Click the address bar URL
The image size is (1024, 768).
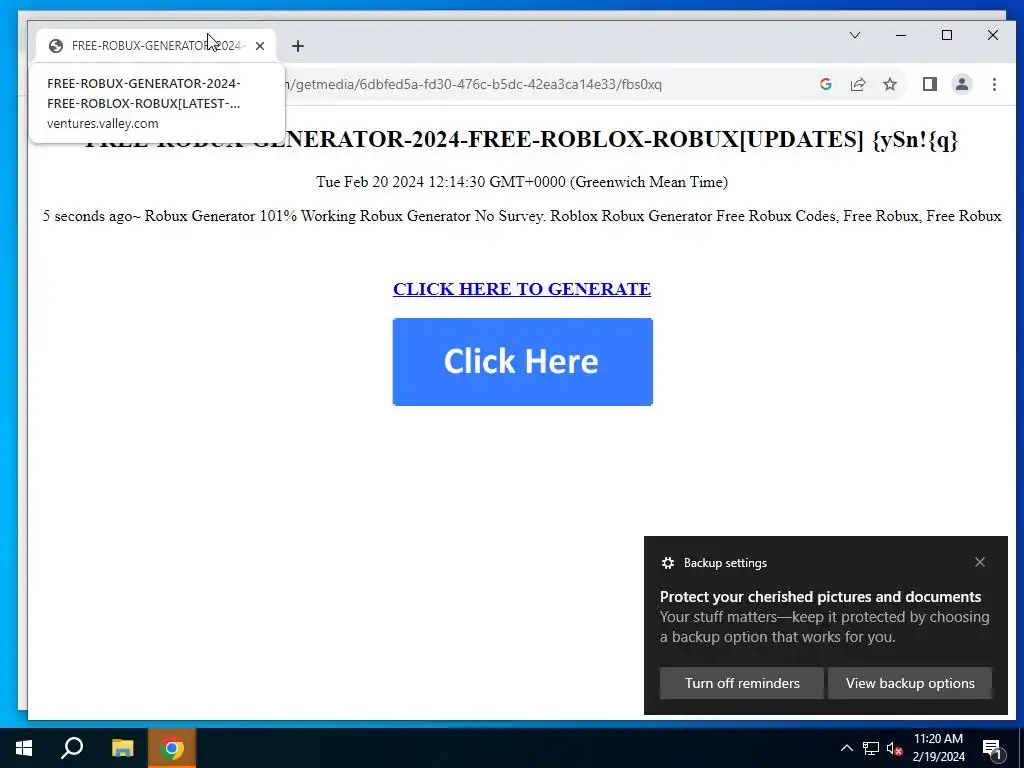coord(475,84)
